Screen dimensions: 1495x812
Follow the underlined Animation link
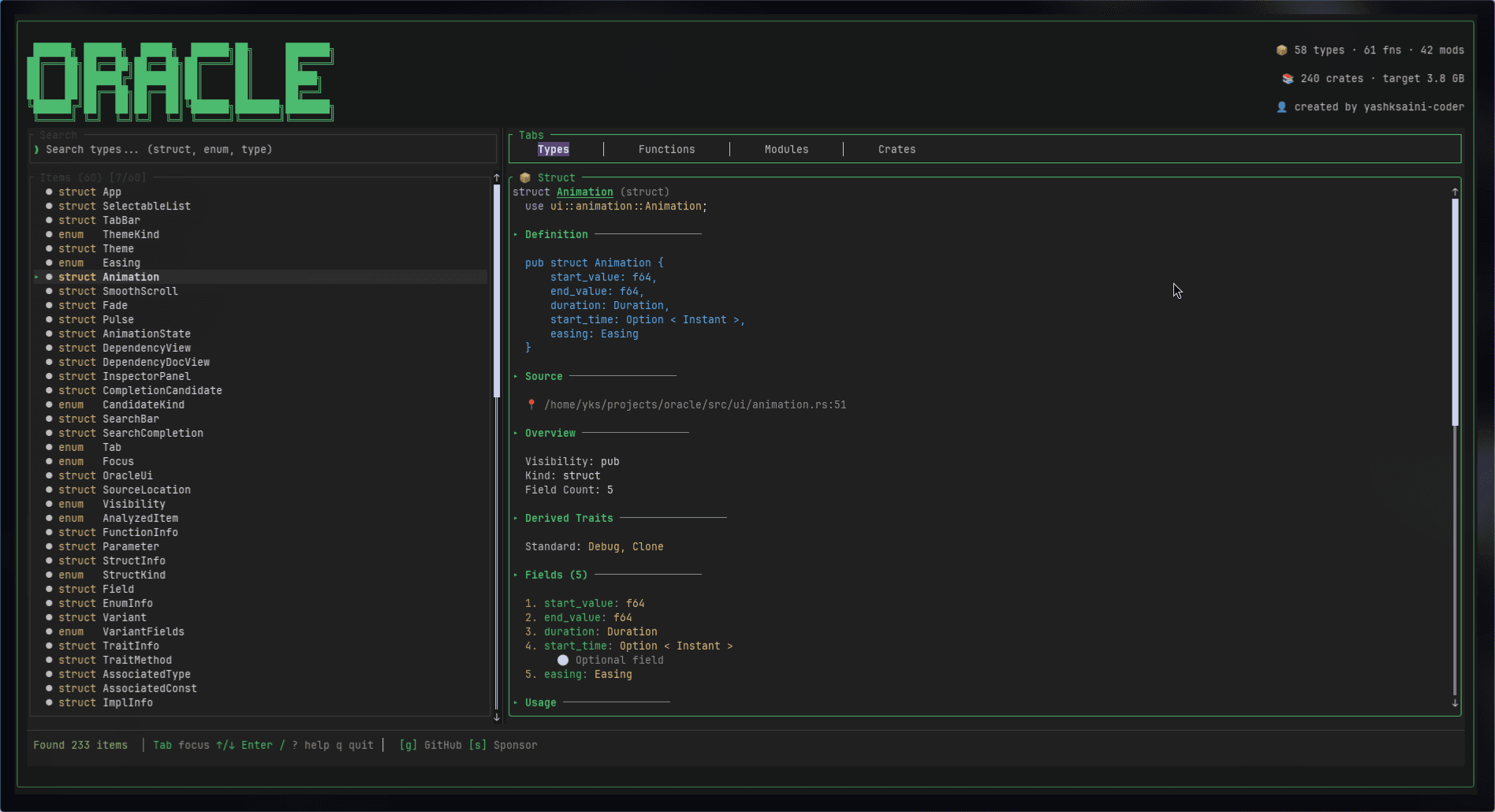(584, 192)
